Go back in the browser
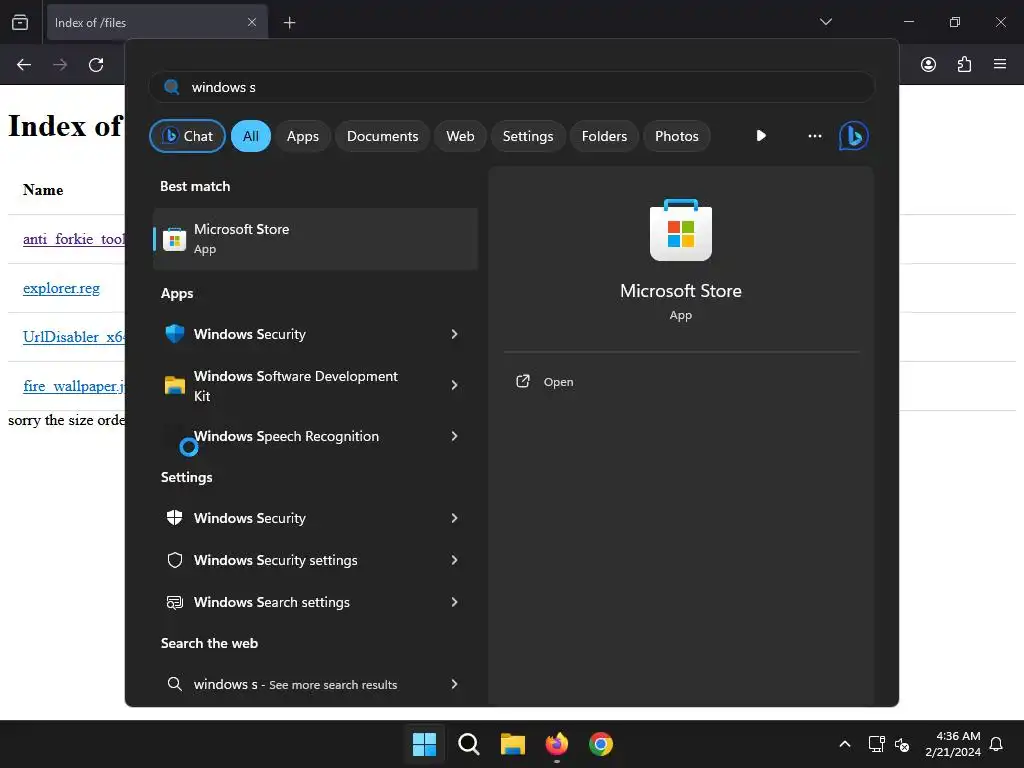The image size is (1024, 768). coord(24,65)
